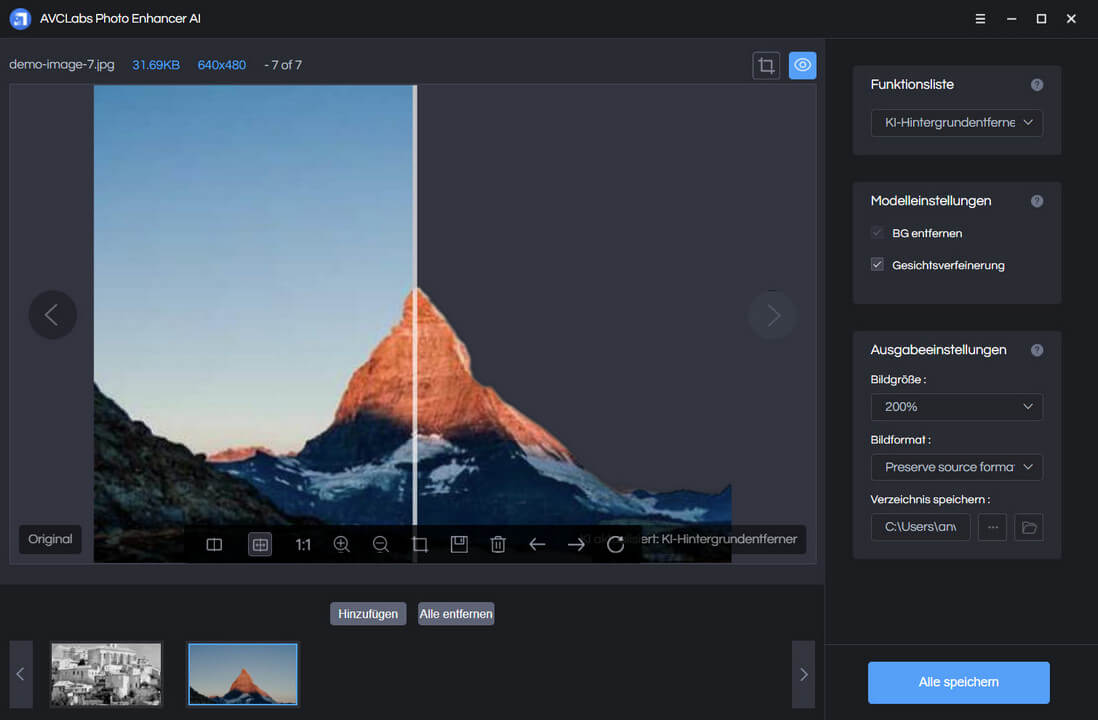Select the crop tool above the preview
This screenshot has height=720, width=1098.
[x=766, y=66]
